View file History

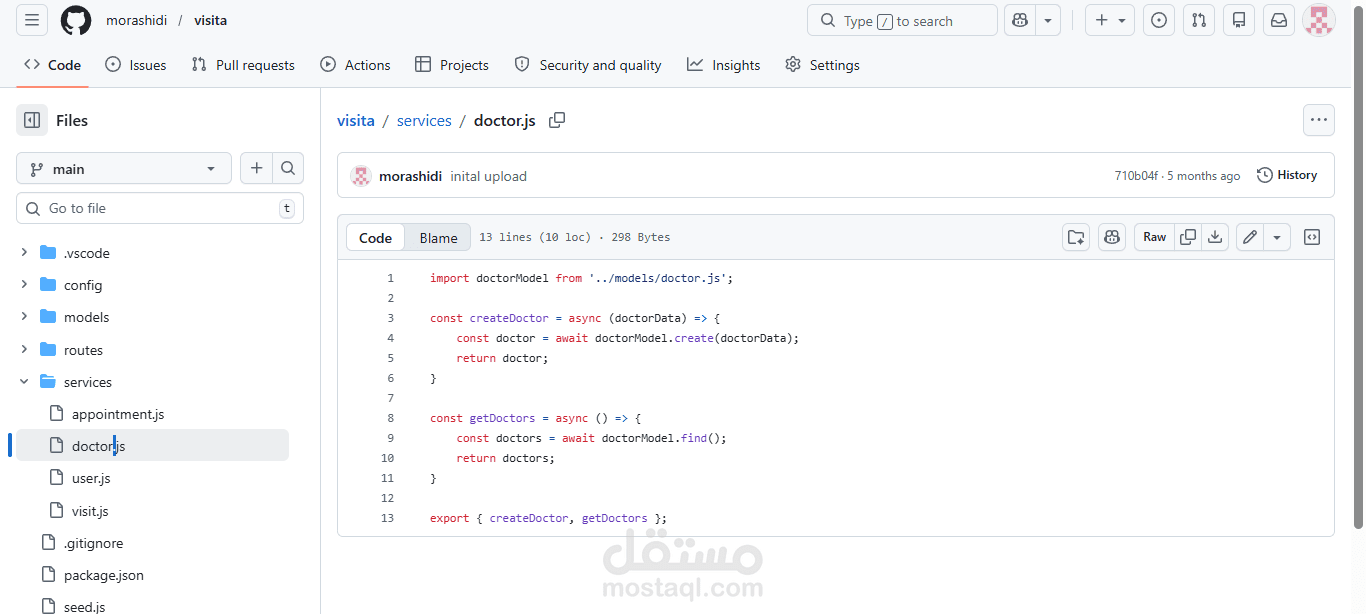(x=1287, y=175)
